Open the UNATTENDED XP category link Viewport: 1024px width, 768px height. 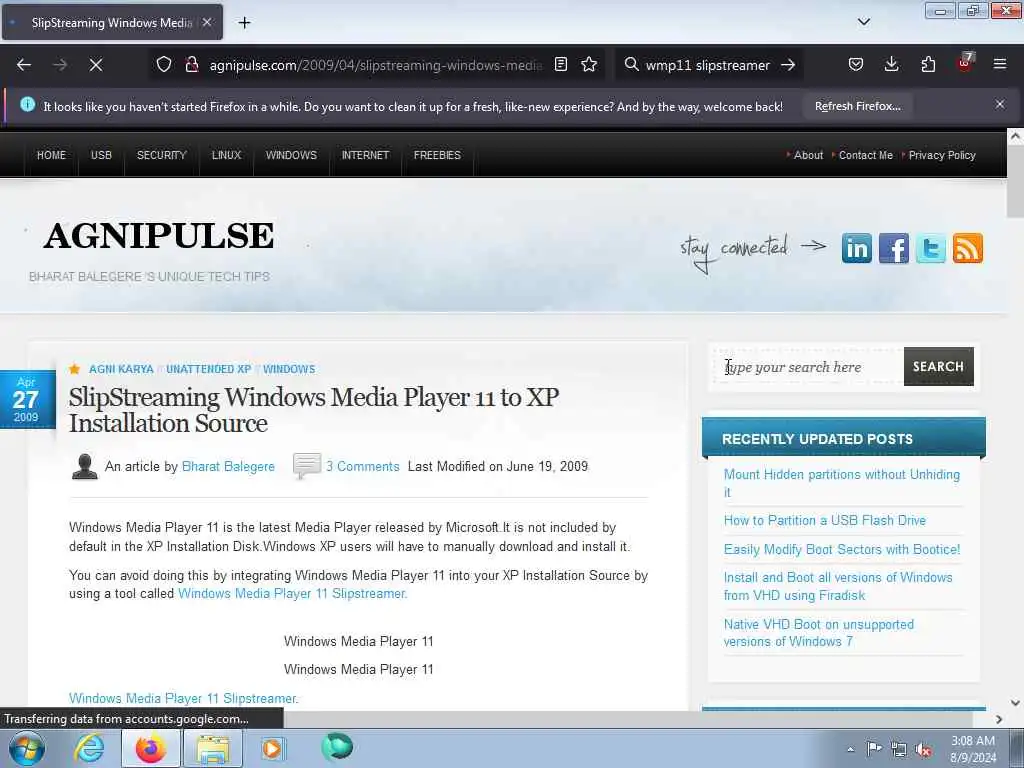point(208,369)
